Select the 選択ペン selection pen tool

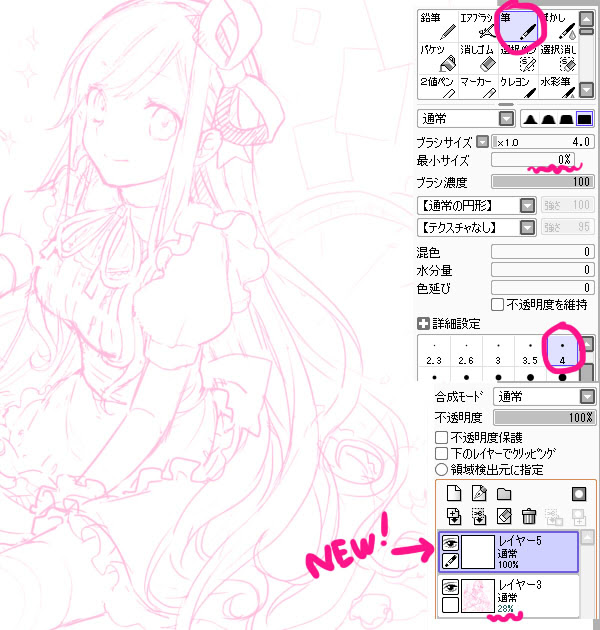pos(518,58)
